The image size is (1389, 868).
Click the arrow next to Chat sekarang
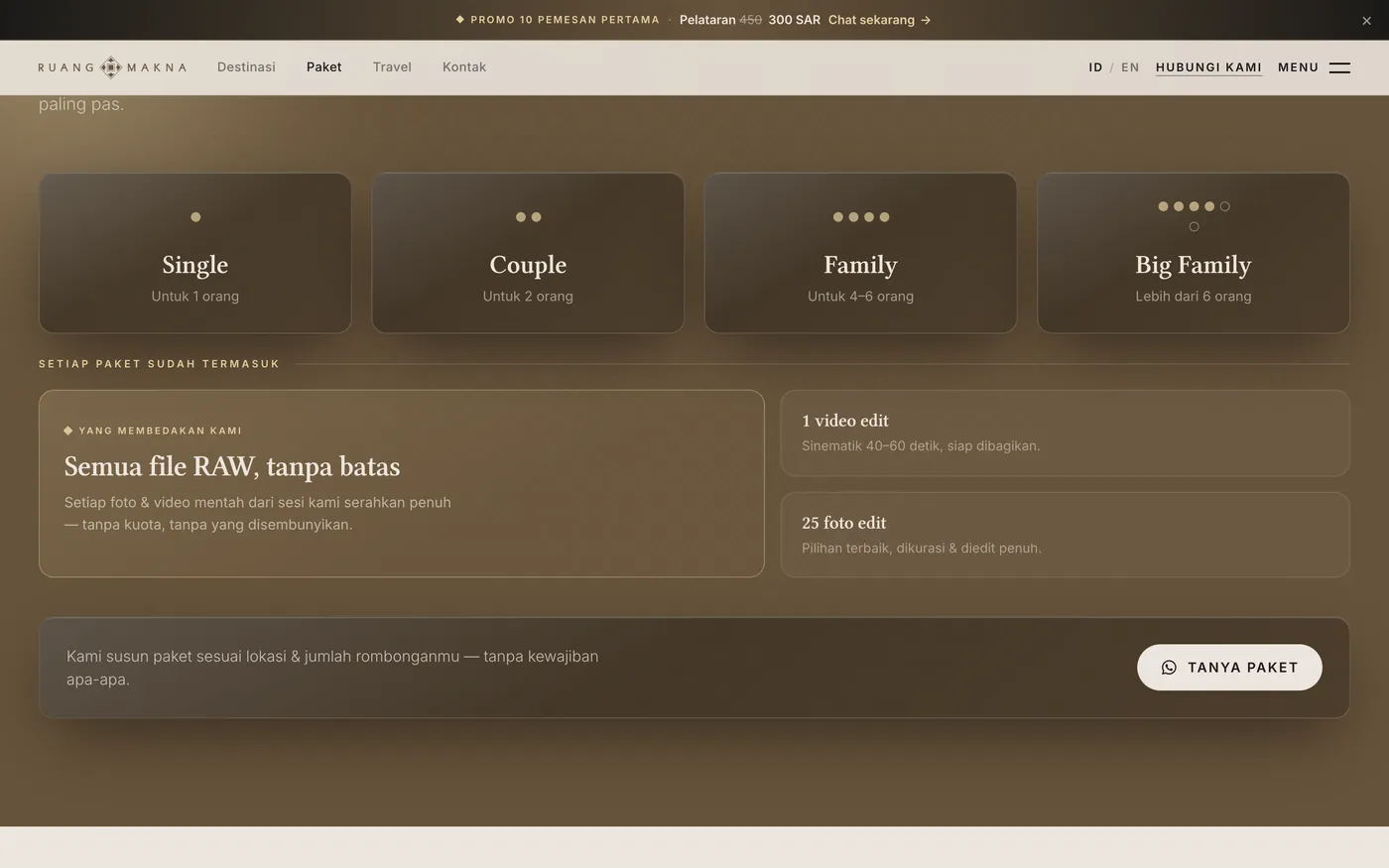click(x=926, y=20)
